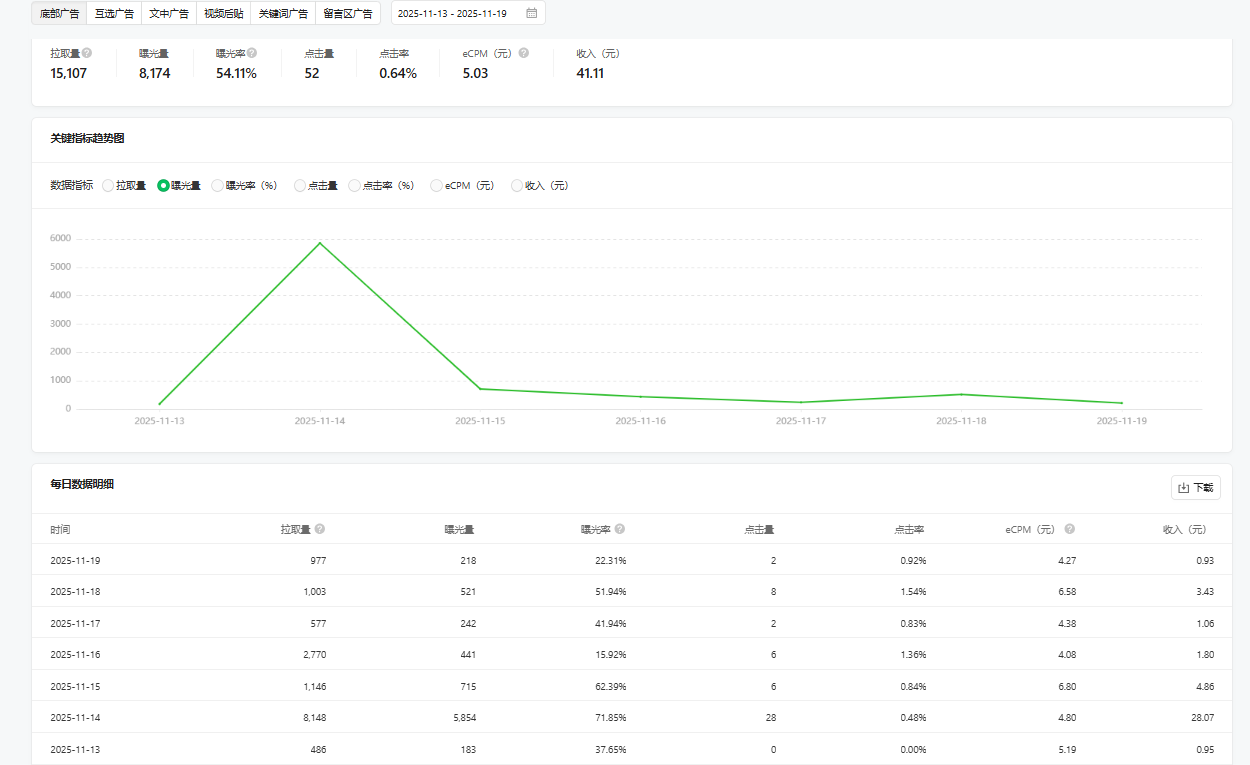
Task: Open the 留言区广告 tab
Action: [x=347, y=14]
